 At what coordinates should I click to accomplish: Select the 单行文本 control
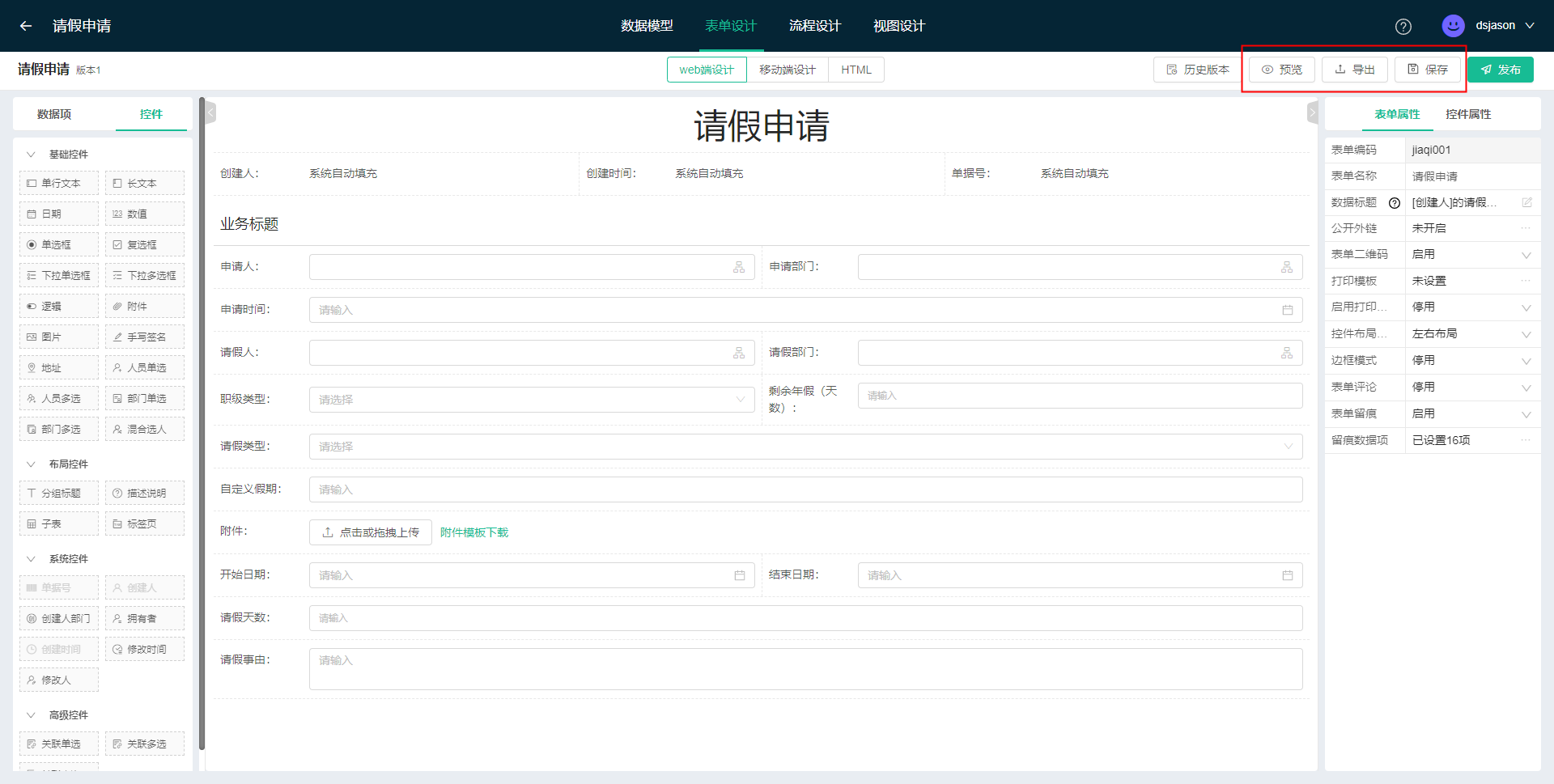(x=59, y=183)
